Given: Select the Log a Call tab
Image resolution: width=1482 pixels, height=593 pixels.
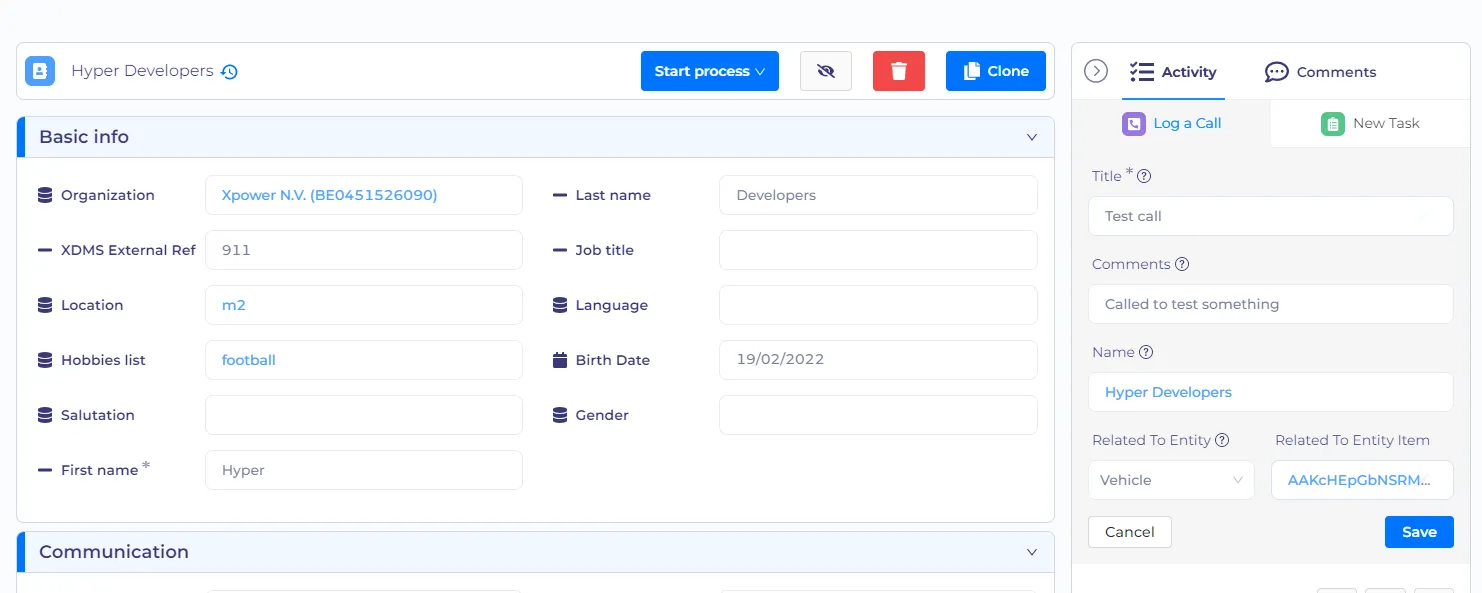Looking at the screenshot, I should [1171, 123].
